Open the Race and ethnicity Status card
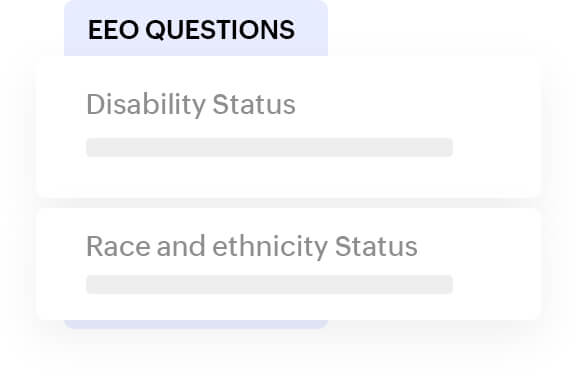The image size is (586, 385). (x=289, y=264)
